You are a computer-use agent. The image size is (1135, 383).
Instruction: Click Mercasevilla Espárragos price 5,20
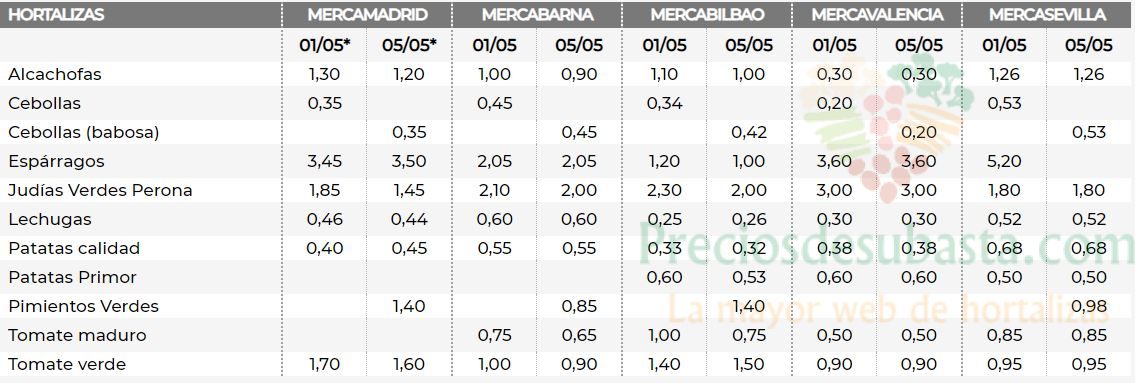pyautogui.click(x=1005, y=161)
